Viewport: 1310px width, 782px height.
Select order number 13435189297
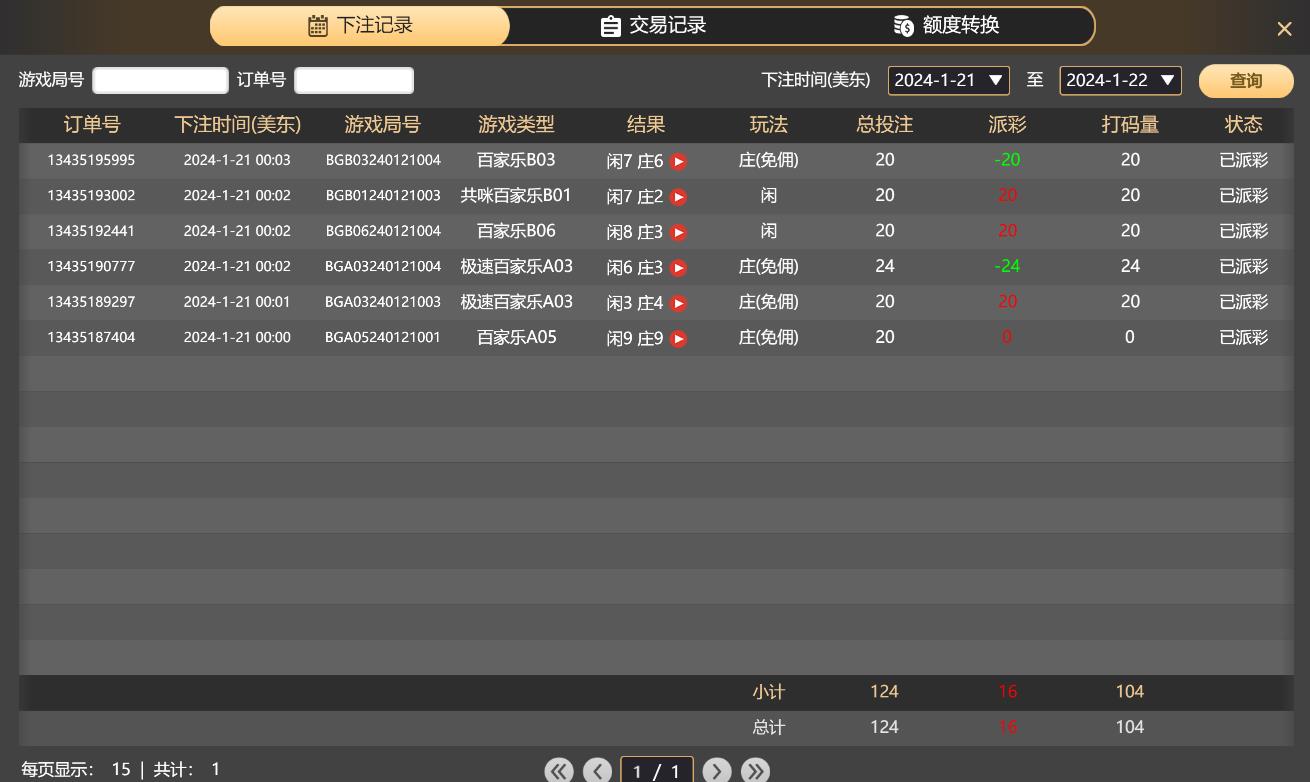pyautogui.click(x=91, y=302)
